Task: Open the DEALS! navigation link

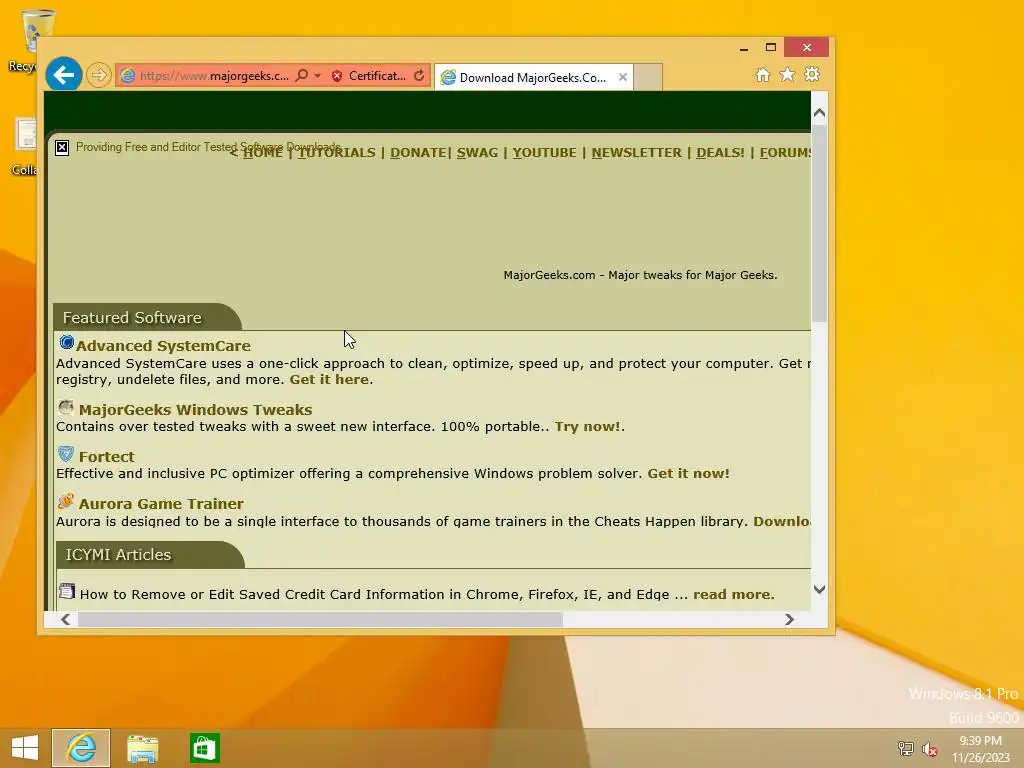Action: point(720,152)
